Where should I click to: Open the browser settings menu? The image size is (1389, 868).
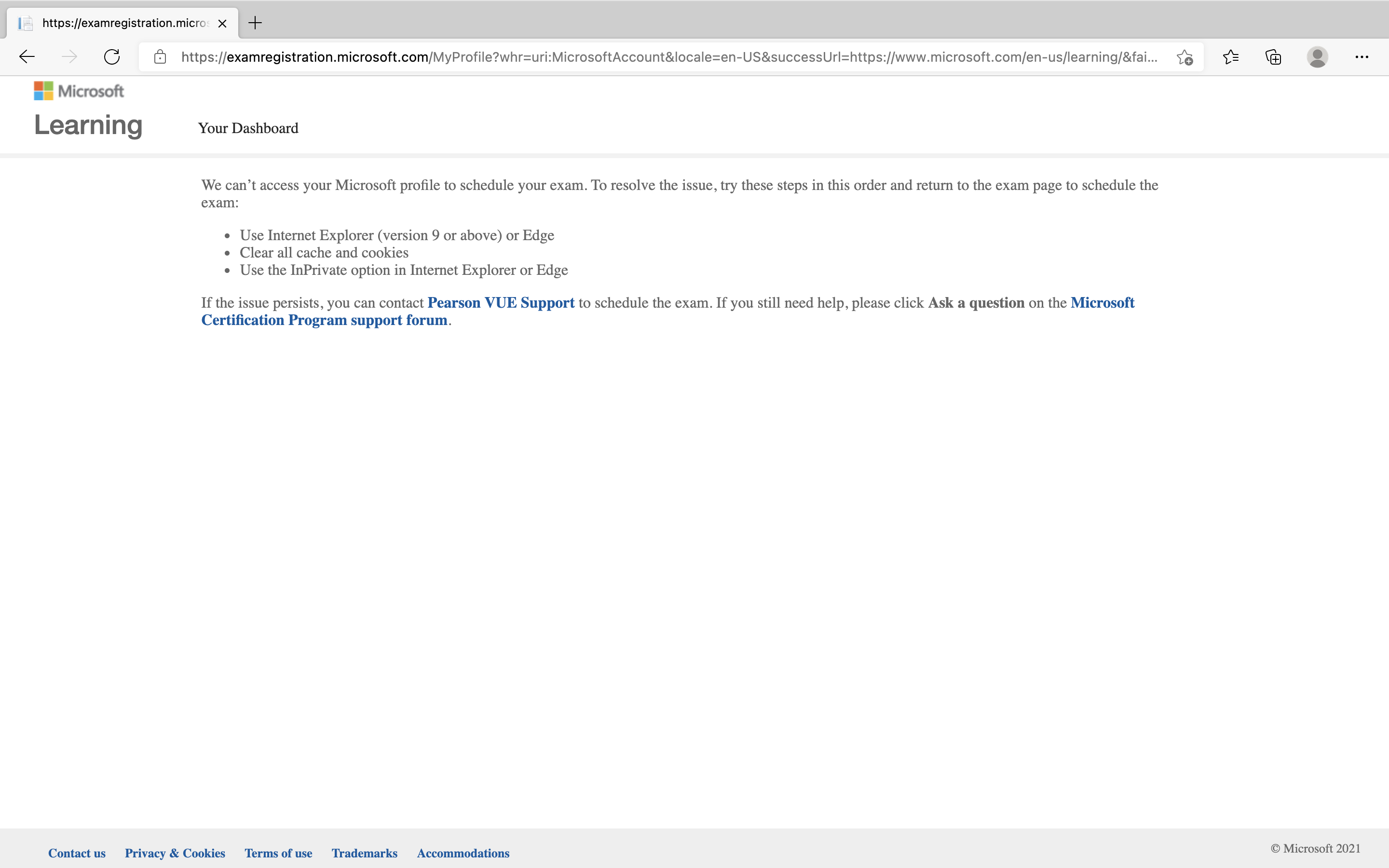pyautogui.click(x=1362, y=56)
